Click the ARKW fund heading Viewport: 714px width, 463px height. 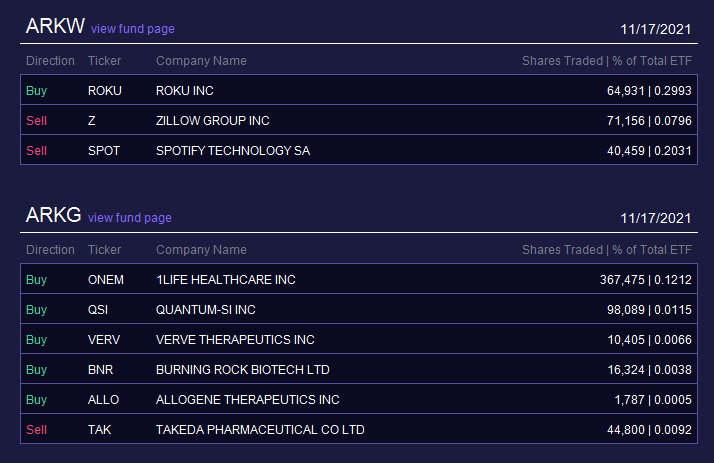(55, 26)
